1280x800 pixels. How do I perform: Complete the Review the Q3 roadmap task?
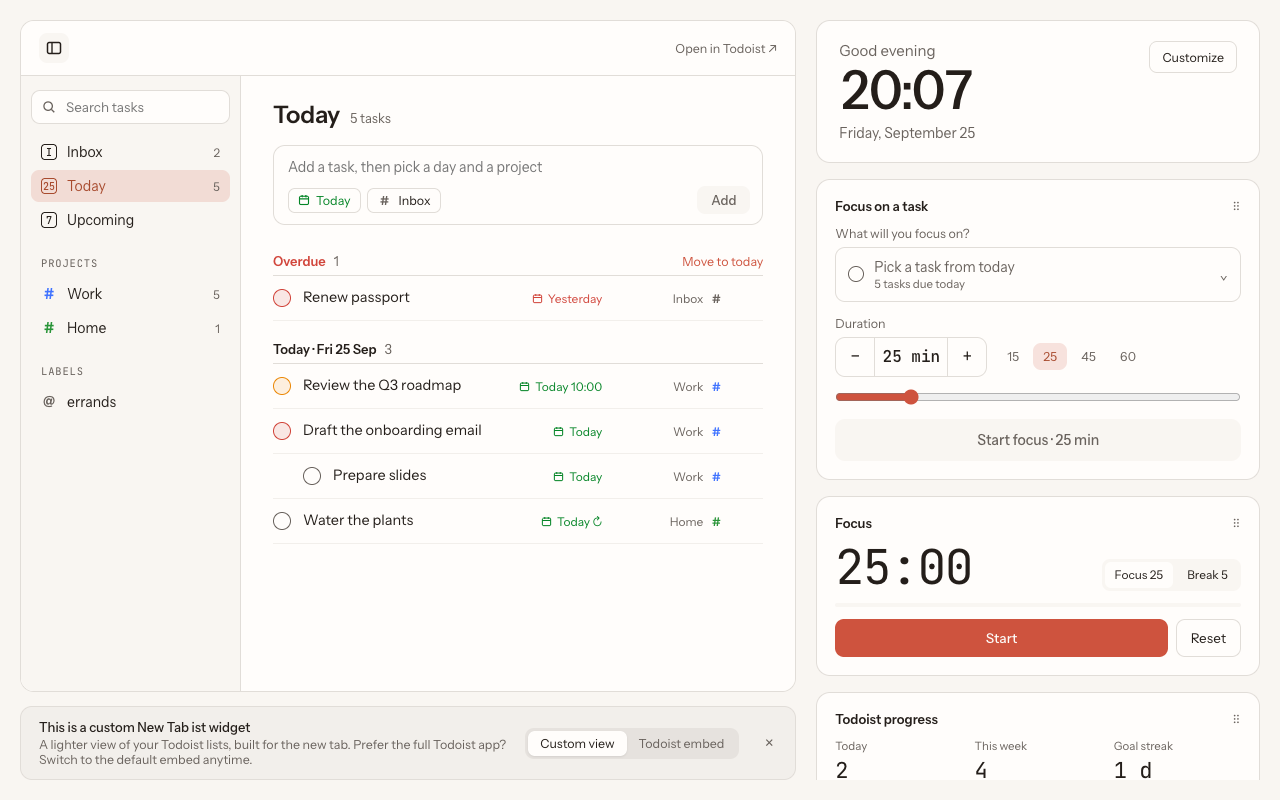click(x=282, y=386)
